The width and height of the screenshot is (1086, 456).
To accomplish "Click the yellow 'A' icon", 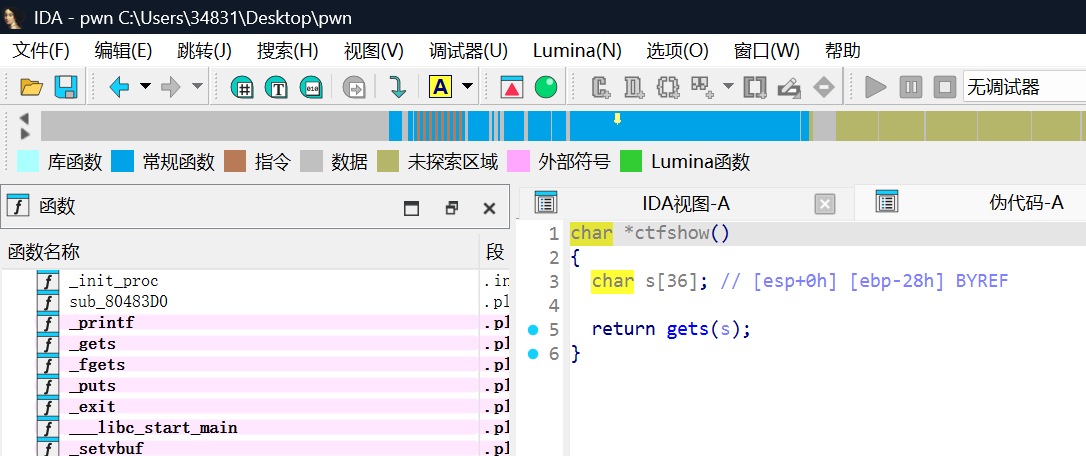I will (440, 87).
